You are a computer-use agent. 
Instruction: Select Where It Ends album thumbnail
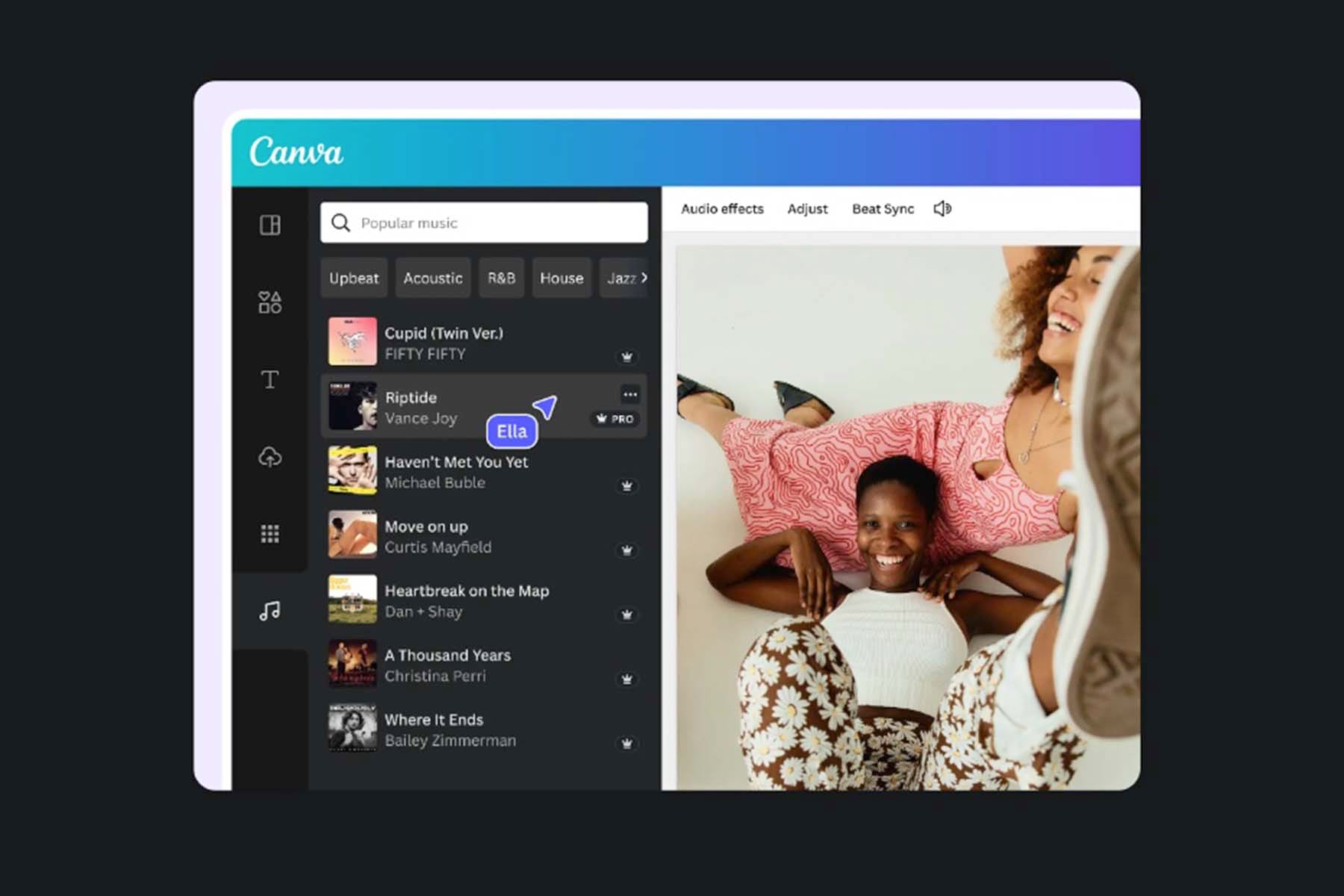[352, 728]
